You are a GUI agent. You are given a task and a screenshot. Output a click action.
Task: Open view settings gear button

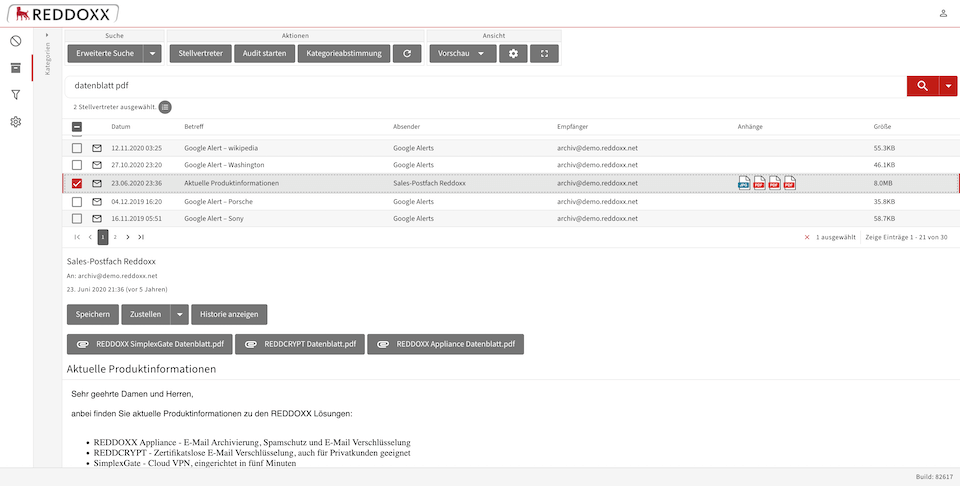pos(513,53)
